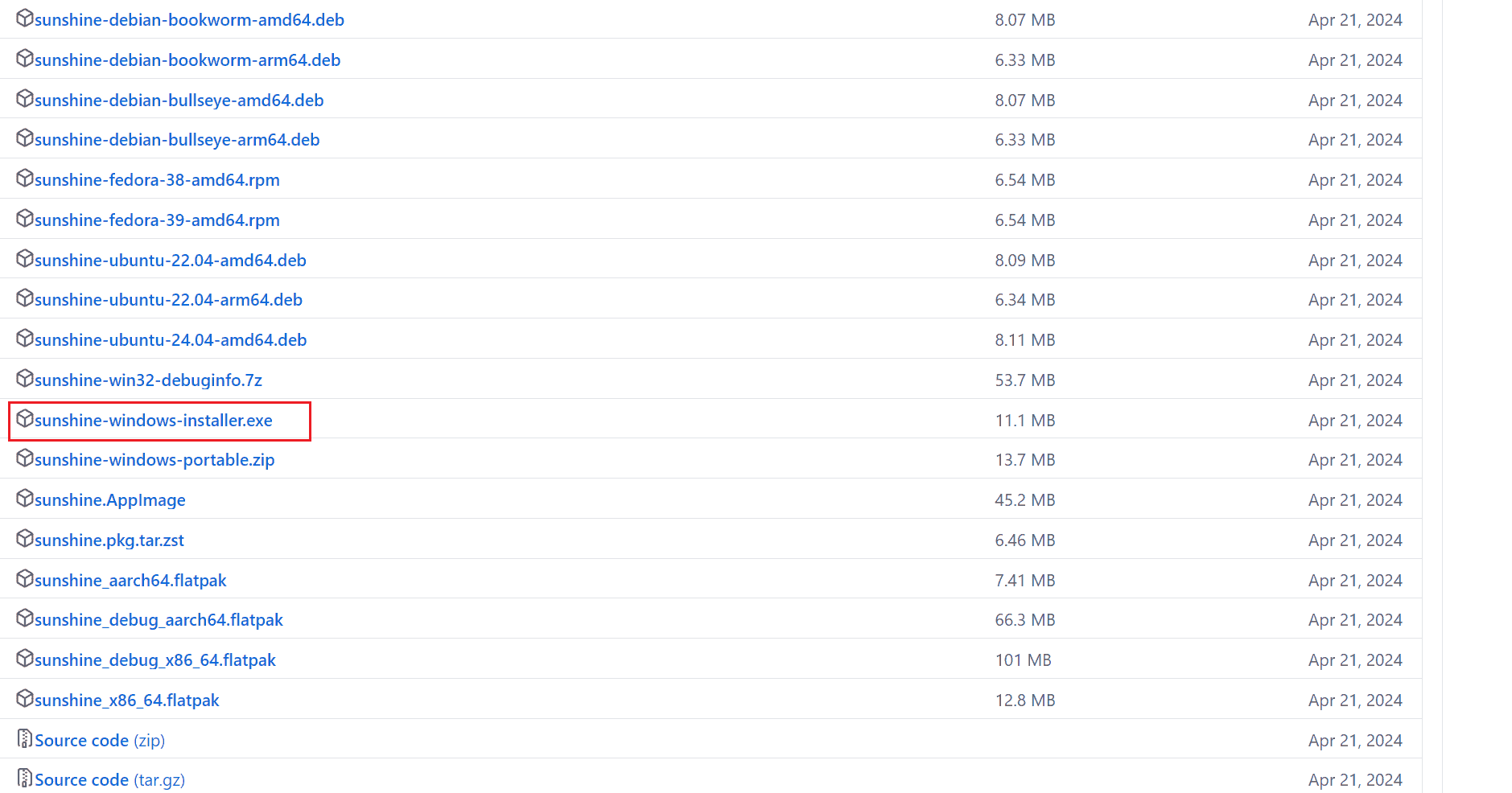1512x793 pixels.
Task: Click package icon beside sunshine.pkg.tar.zst
Action: [25, 538]
